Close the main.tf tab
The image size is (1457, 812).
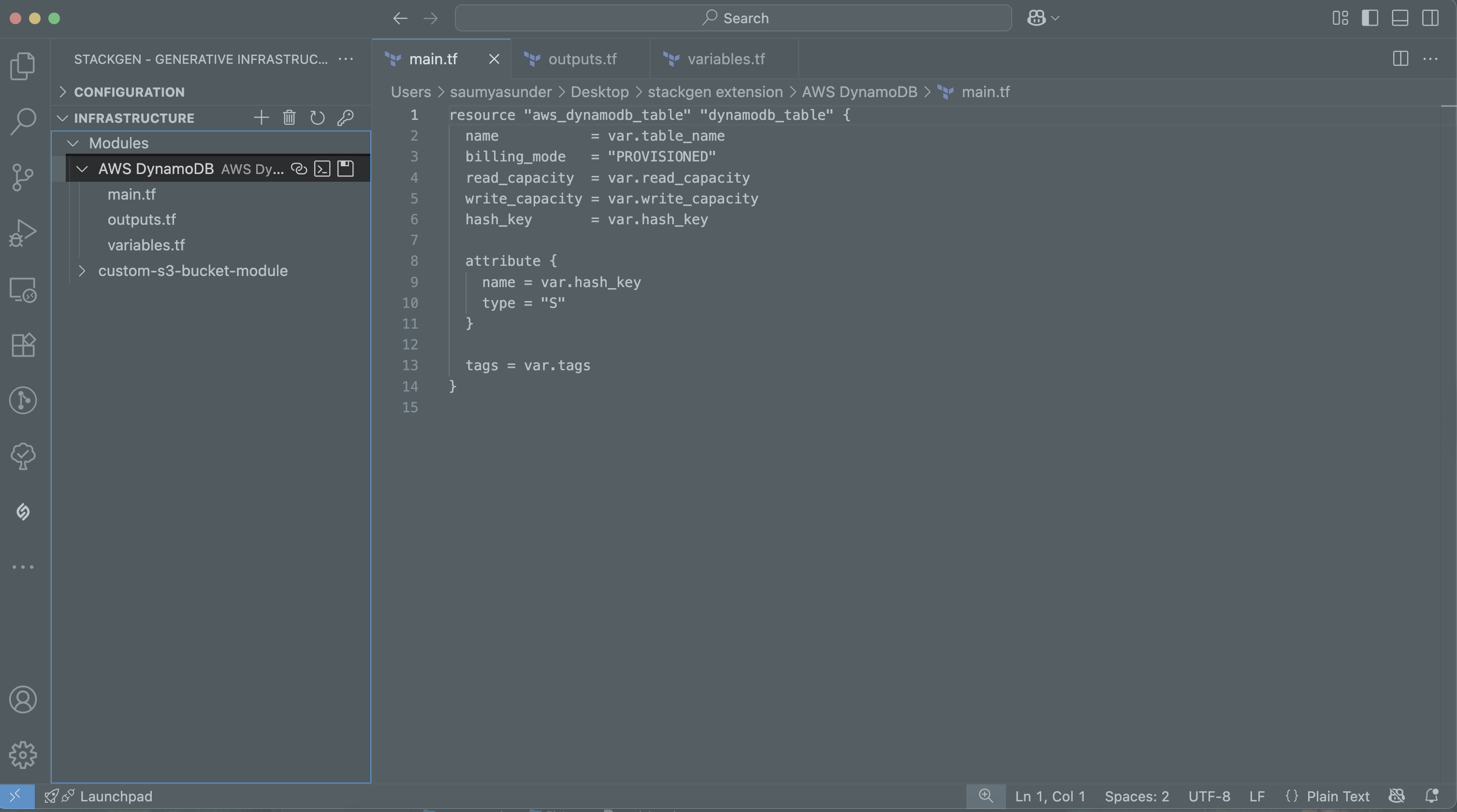tap(494, 59)
